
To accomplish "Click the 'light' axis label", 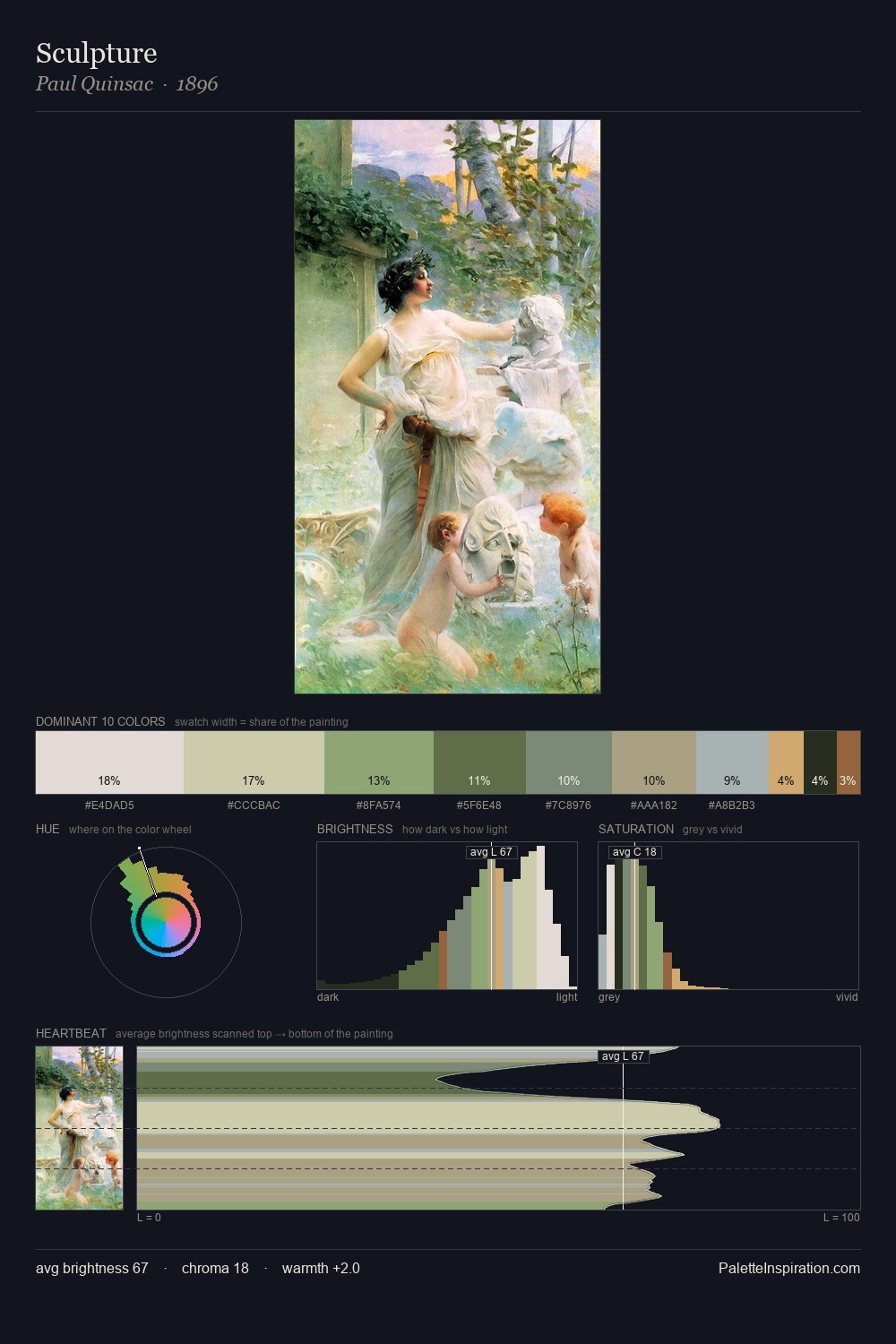I will pyautogui.click(x=567, y=997).
